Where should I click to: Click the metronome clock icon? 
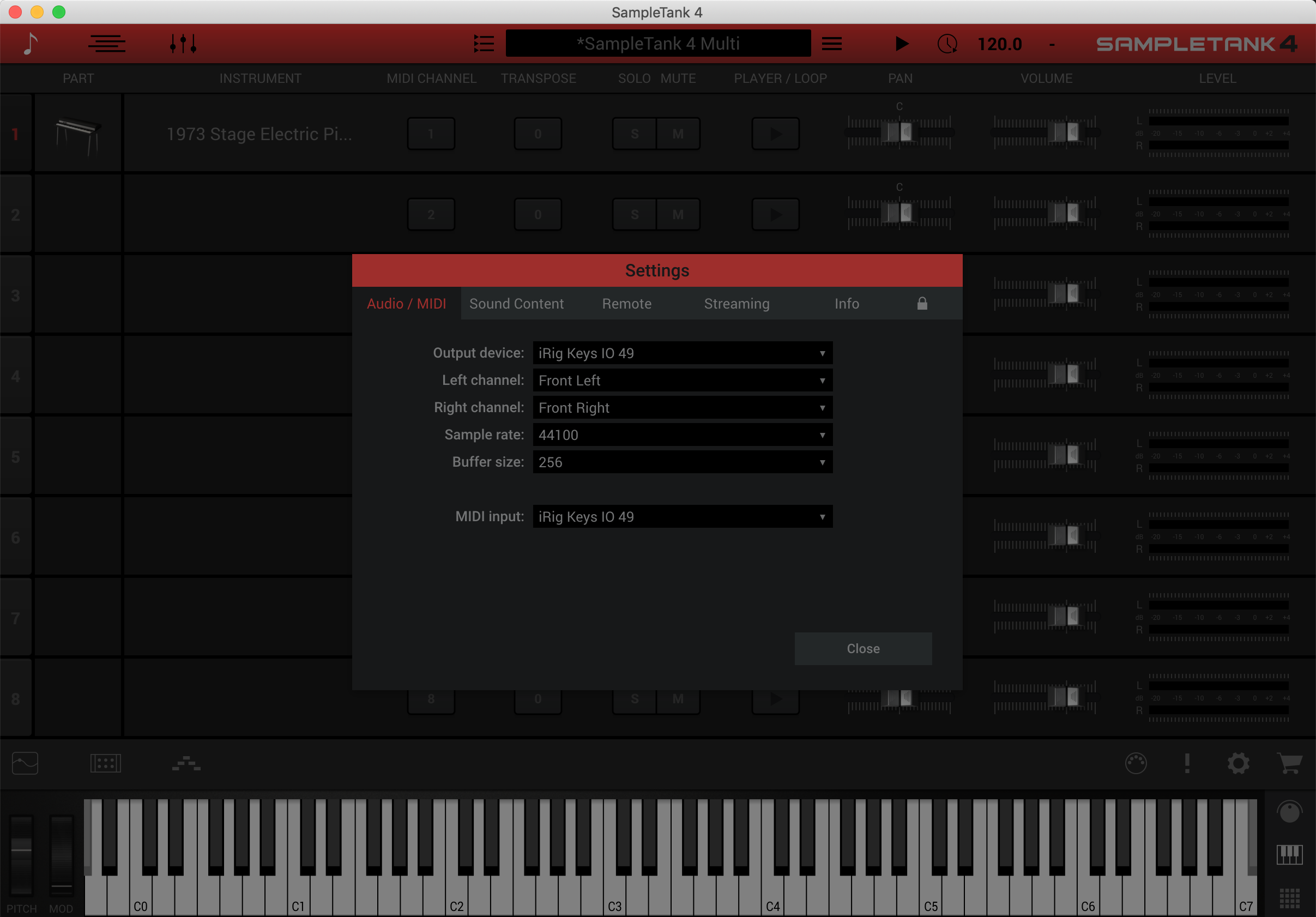coord(947,44)
